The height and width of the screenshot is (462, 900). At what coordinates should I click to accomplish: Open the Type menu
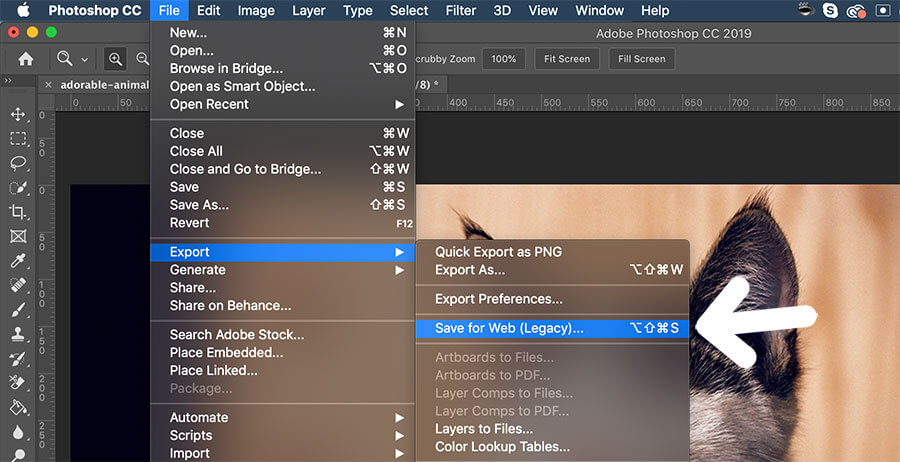358,10
